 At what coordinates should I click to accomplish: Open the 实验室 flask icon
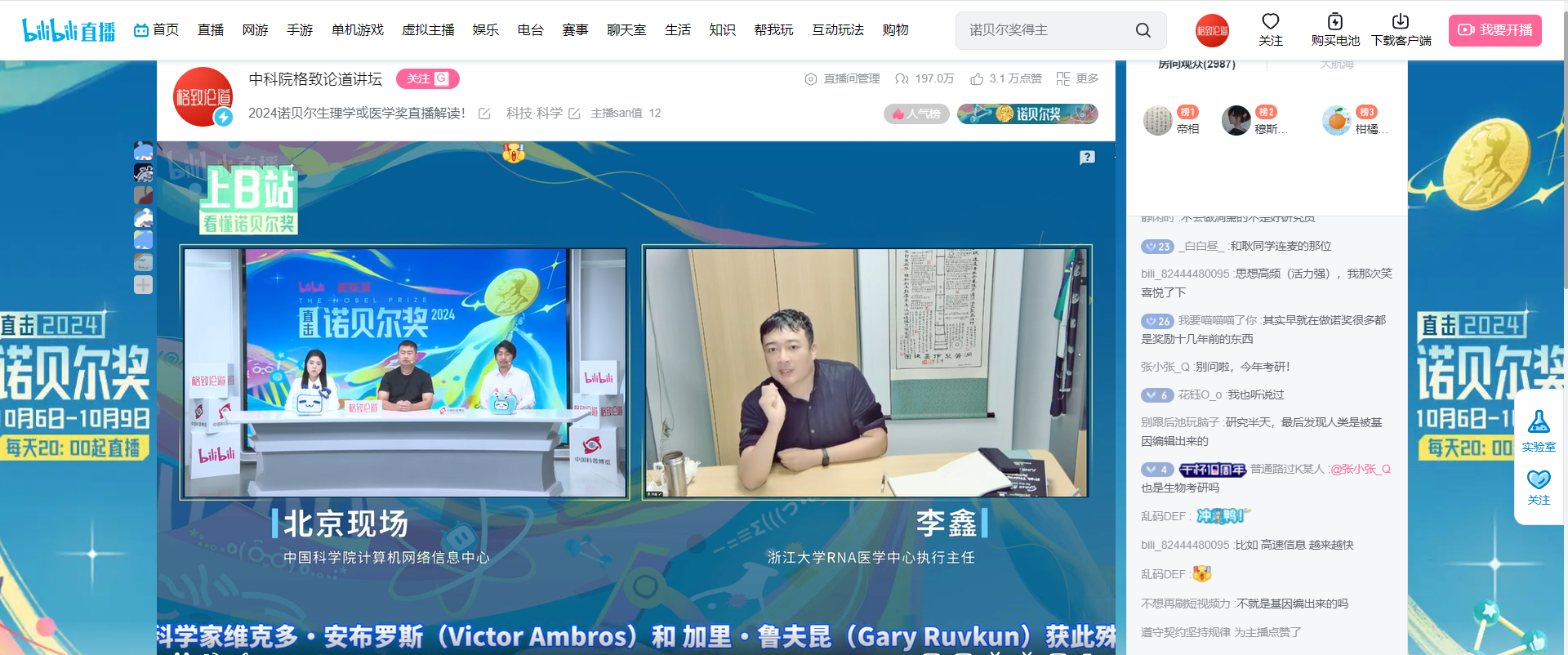pos(1539,422)
